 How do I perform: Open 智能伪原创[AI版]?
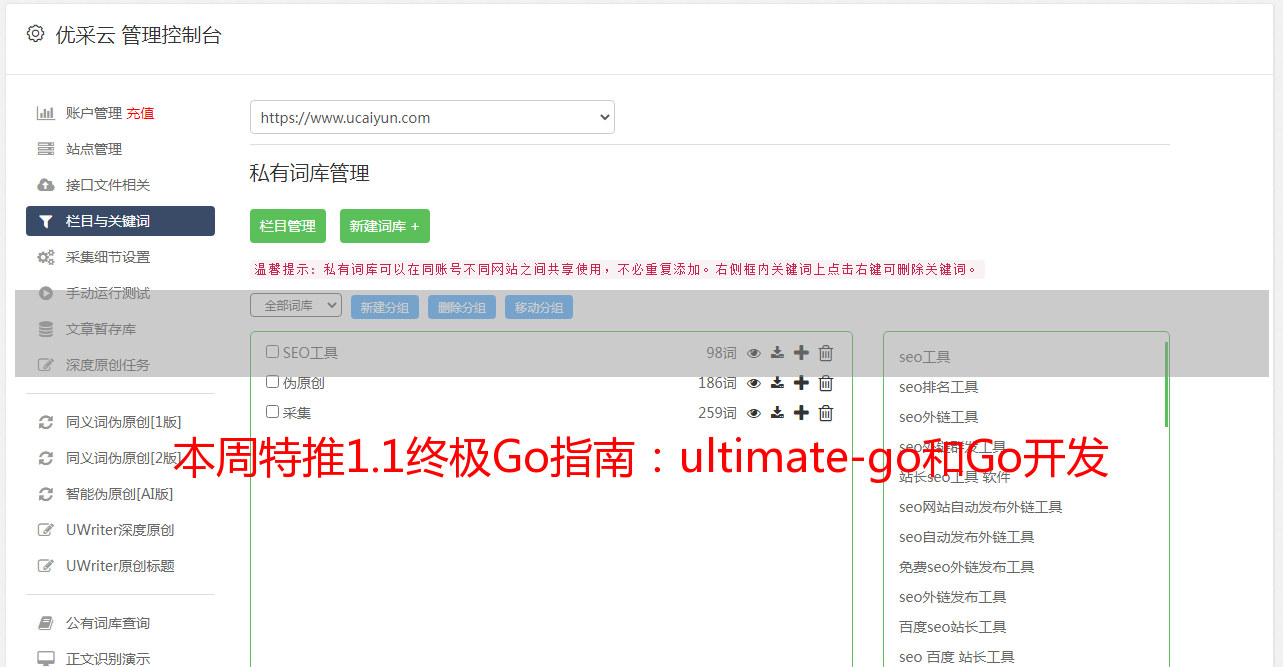point(120,494)
